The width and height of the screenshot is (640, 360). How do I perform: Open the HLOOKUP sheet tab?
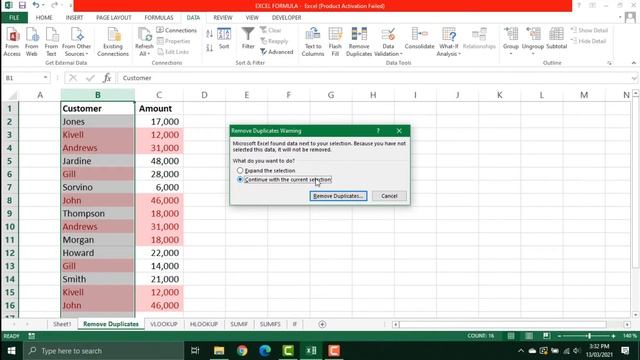click(x=203, y=324)
